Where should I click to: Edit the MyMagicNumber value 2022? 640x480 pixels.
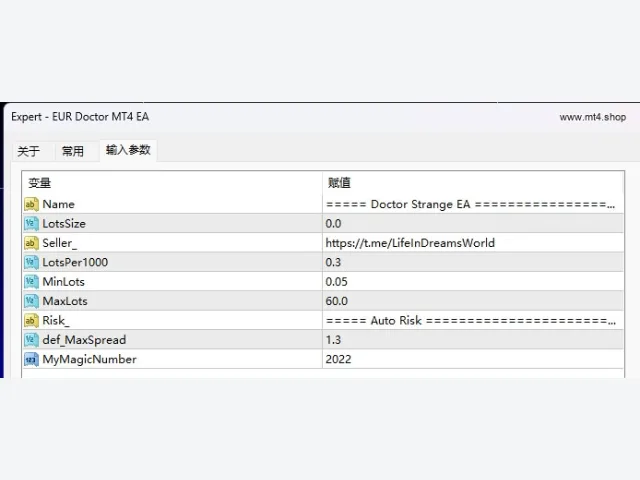pyautogui.click(x=473, y=359)
